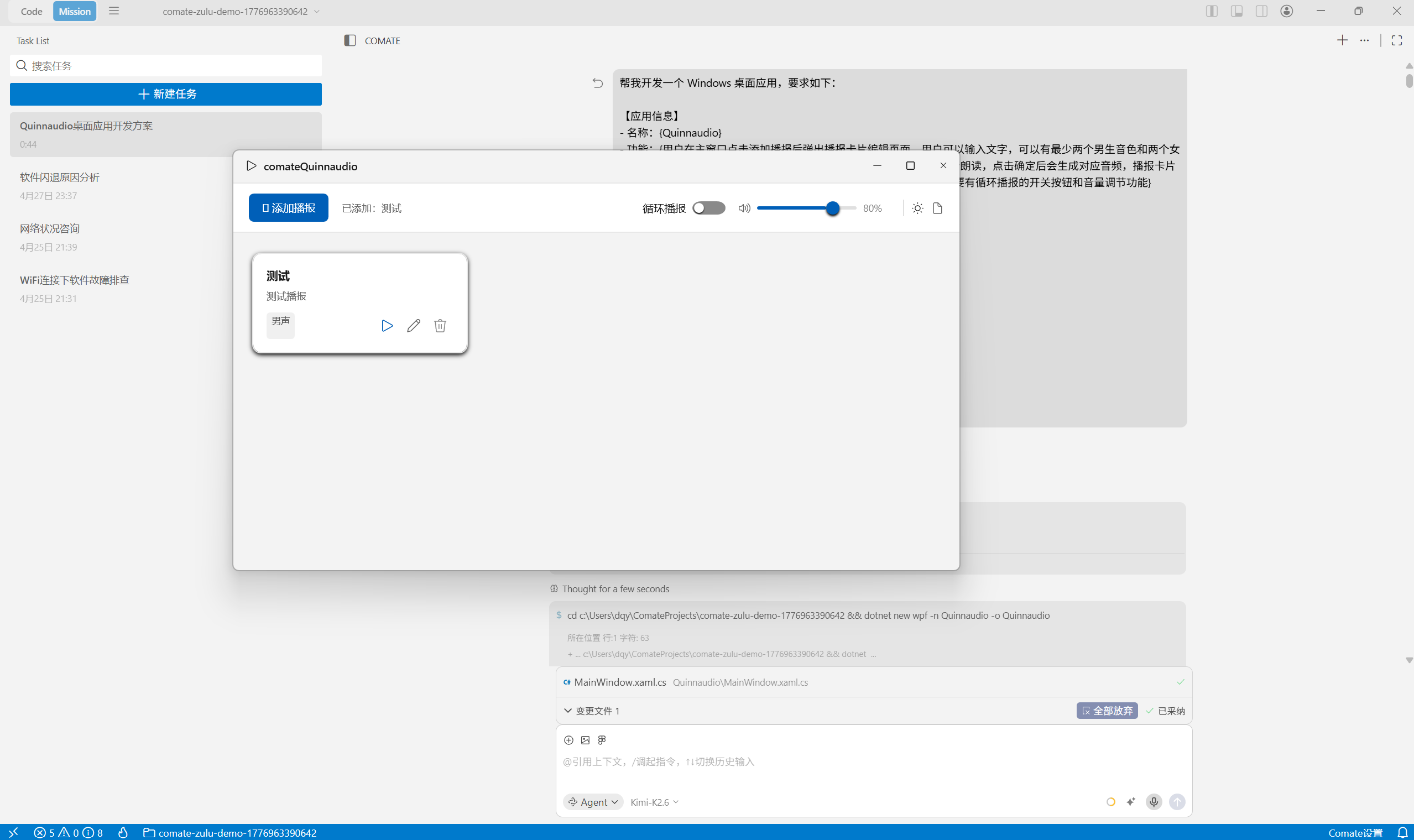Click the microphone voice input icon

tap(1154, 801)
